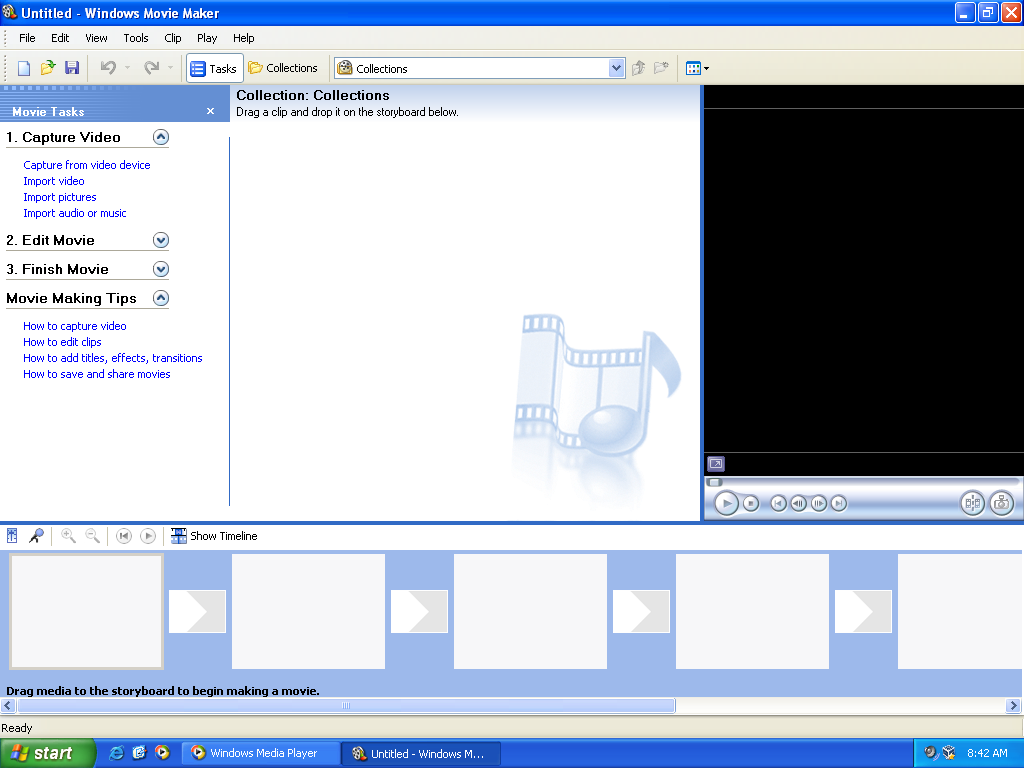Click the Up One Level icon
Viewport: 1024px width, 768px height.
click(639, 68)
